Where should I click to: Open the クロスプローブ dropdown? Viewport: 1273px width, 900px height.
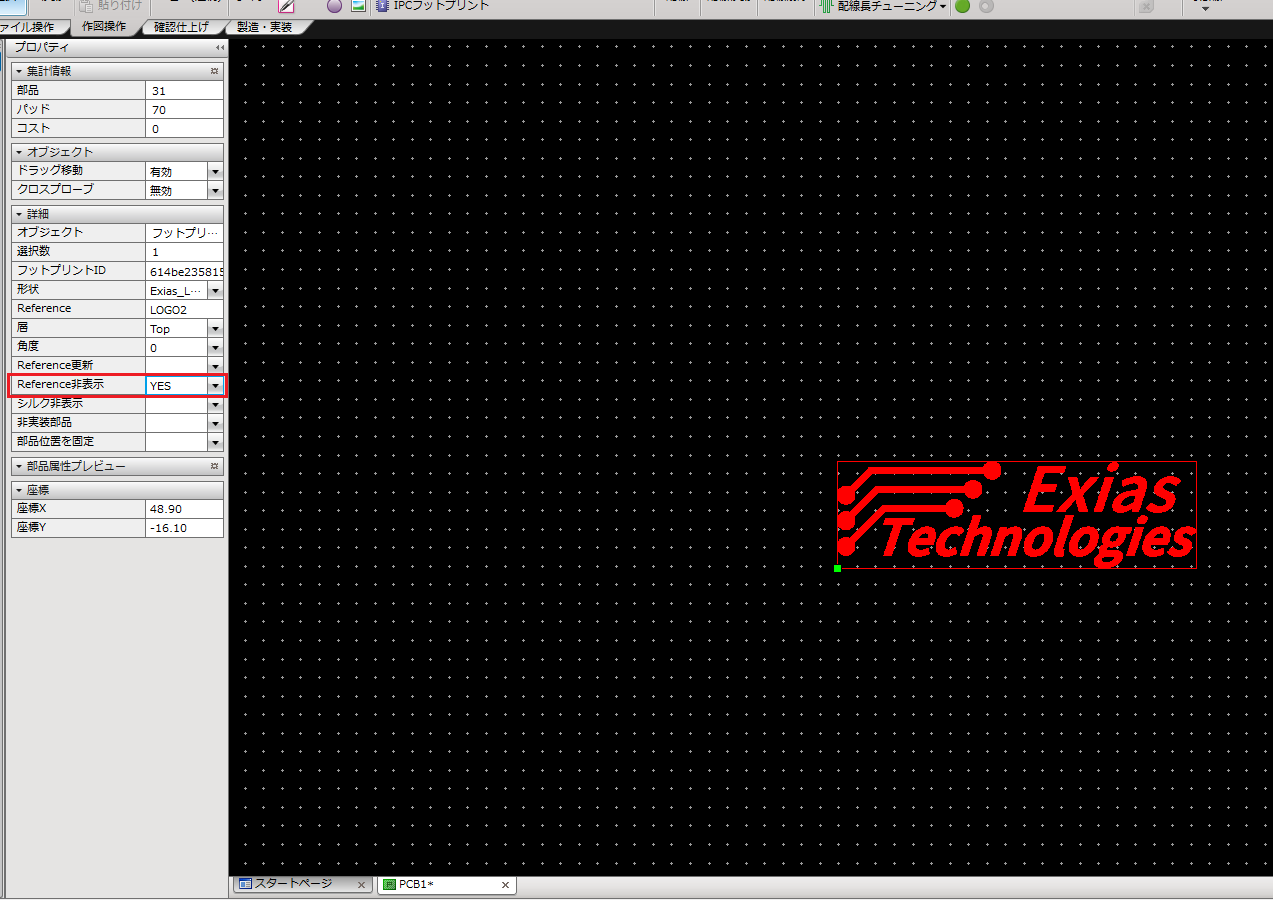coord(215,191)
